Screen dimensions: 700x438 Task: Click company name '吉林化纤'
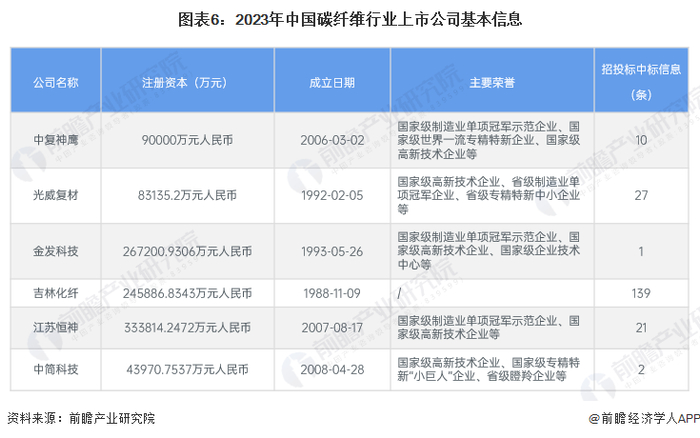pos(56,293)
